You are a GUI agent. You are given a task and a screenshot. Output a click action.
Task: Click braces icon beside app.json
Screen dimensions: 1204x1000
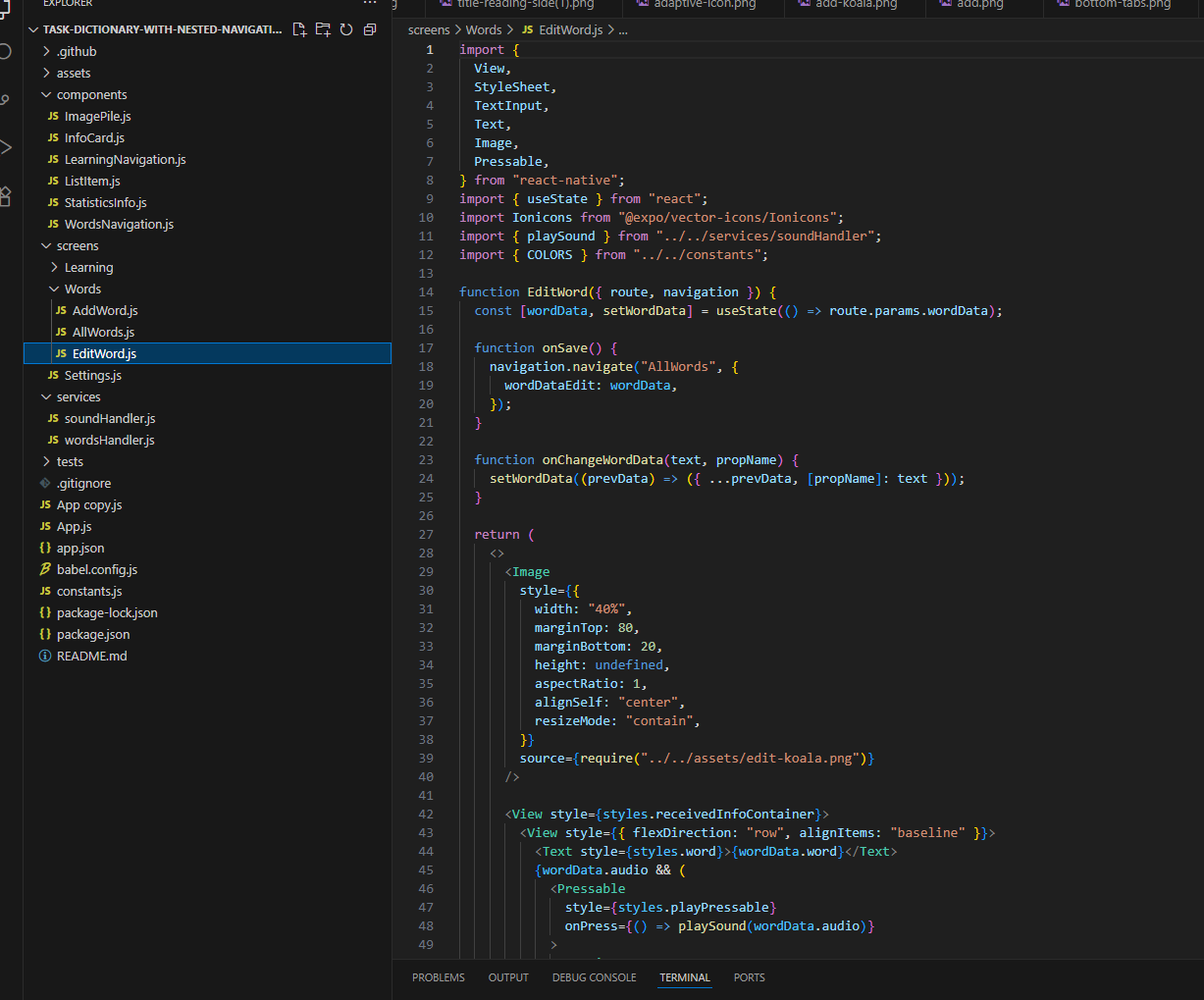pos(45,549)
